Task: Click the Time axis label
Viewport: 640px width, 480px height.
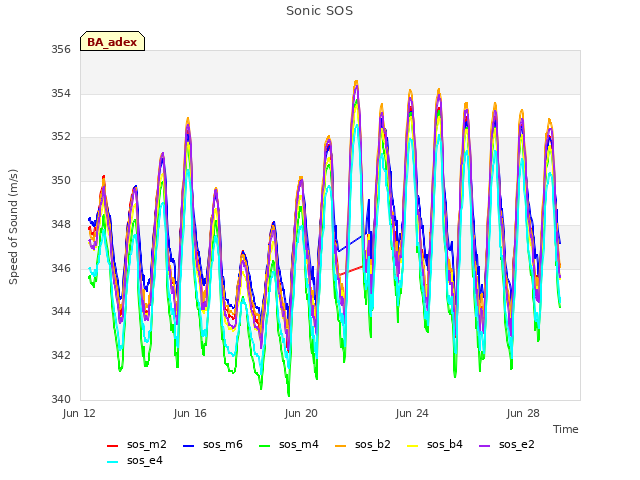Action: (x=566, y=429)
